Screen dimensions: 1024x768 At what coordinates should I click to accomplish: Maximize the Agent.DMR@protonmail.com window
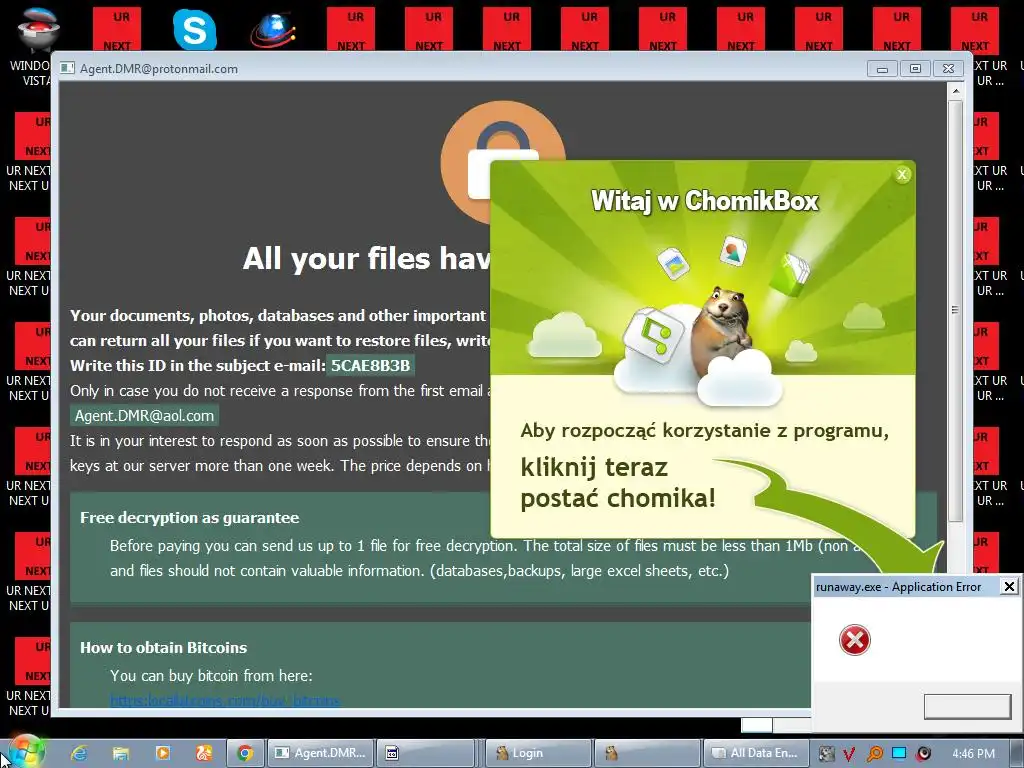click(x=916, y=69)
